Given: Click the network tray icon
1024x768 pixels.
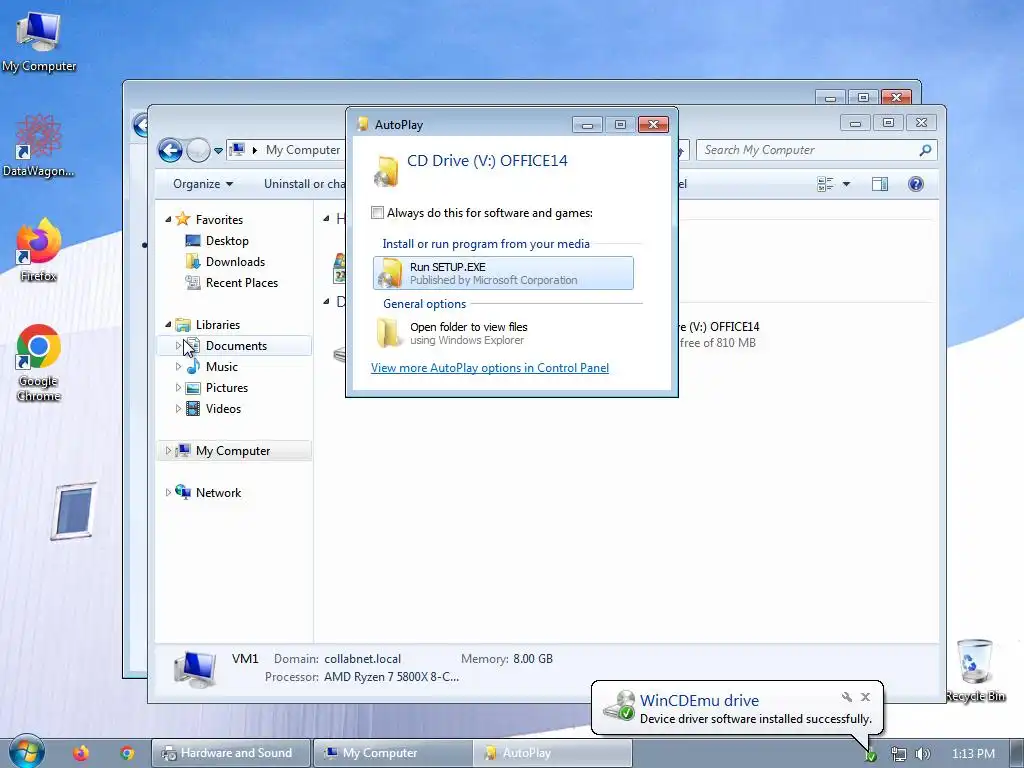Looking at the screenshot, I should click(899, 754).
